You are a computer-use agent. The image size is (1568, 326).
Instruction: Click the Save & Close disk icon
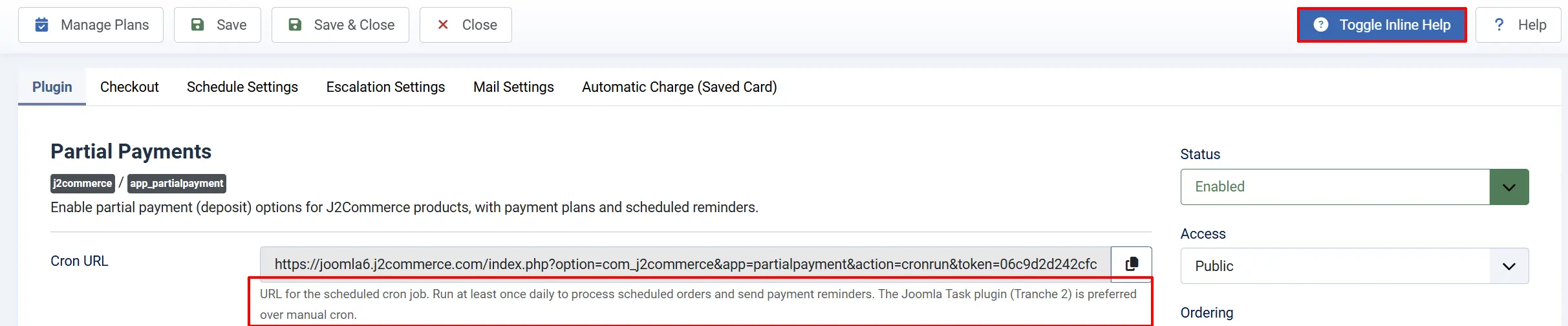pos(295,25)
